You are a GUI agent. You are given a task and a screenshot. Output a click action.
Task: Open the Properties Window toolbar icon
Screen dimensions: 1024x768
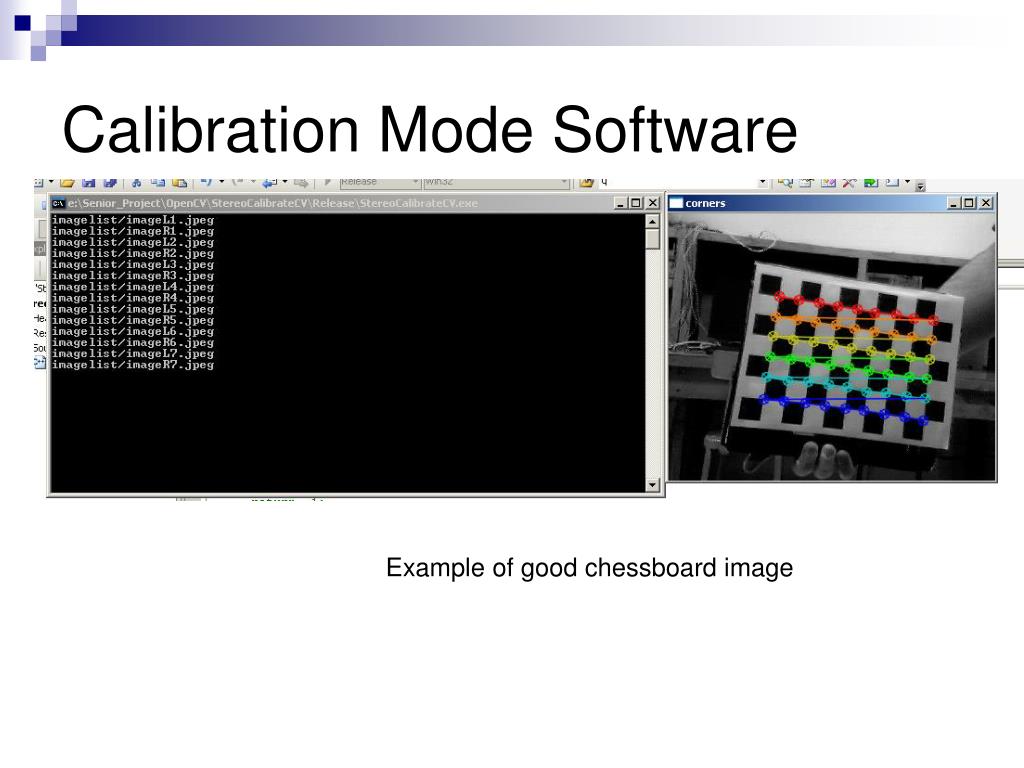(x=807, y=182)
